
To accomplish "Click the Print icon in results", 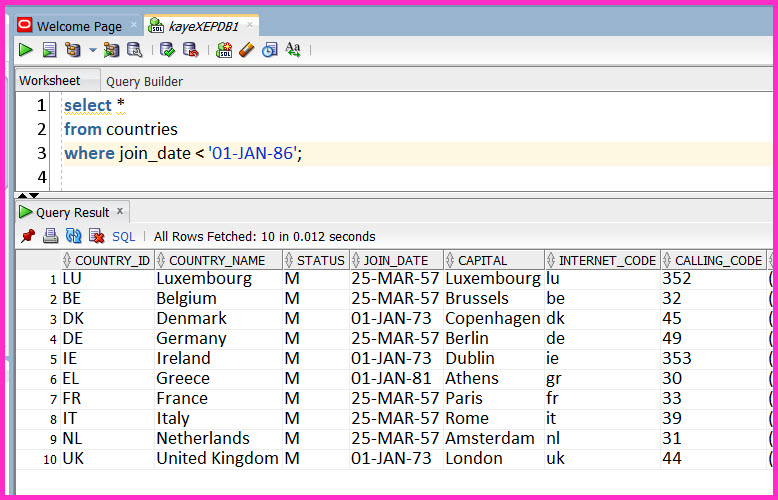I will click(51, 236).
